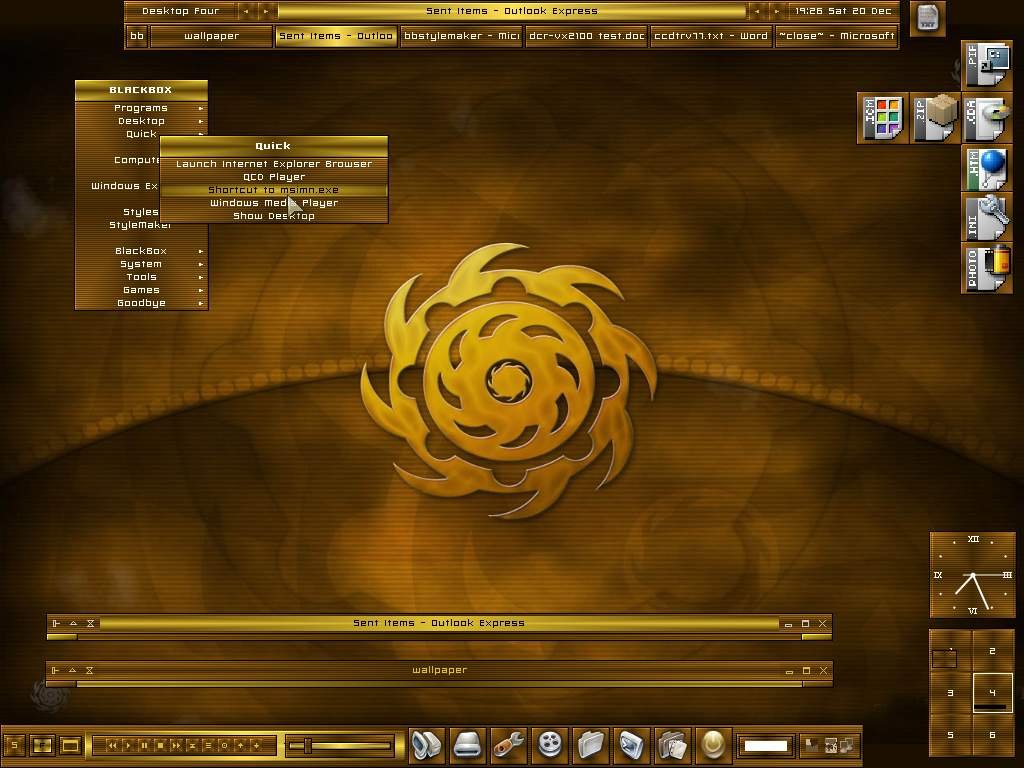Open the .PIF shortcut file icon
1024x768 pixels.
click(x=987, y=65)
